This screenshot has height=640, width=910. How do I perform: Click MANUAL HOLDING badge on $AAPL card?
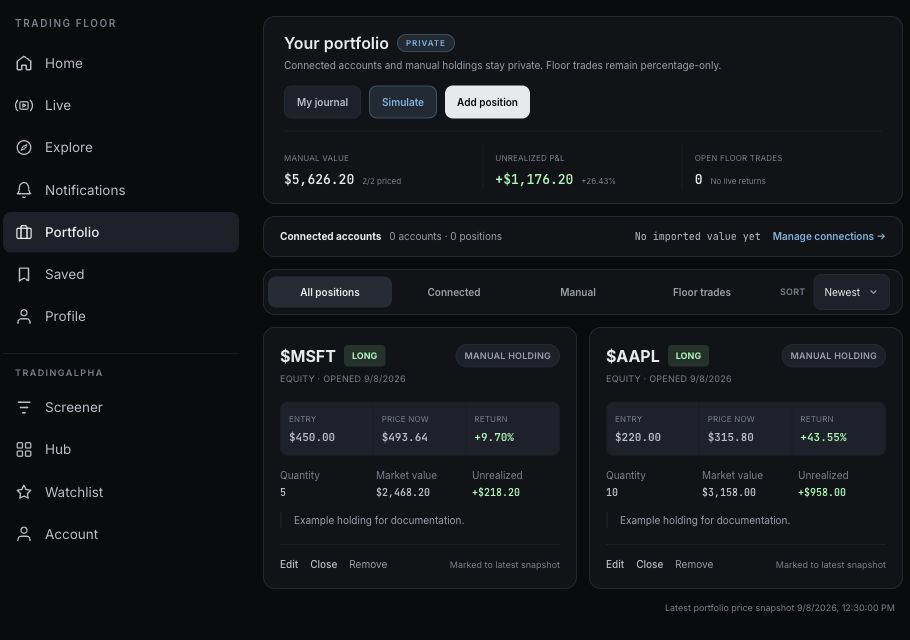pos(833,356)
